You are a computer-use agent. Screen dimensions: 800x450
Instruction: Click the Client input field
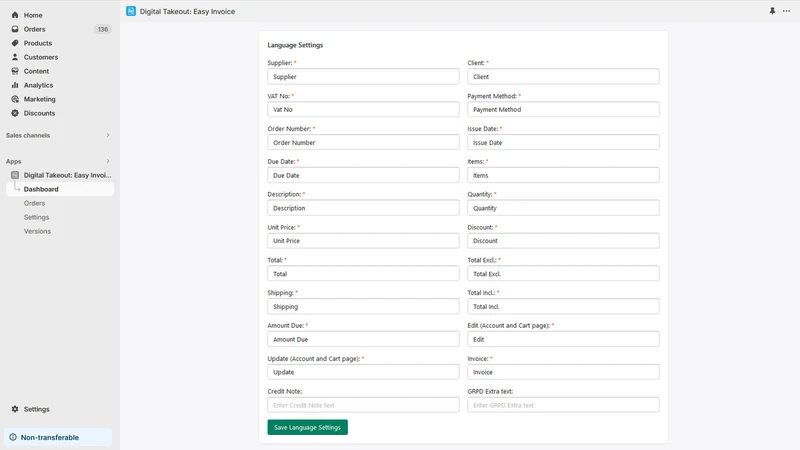click(x=563, y=77)
